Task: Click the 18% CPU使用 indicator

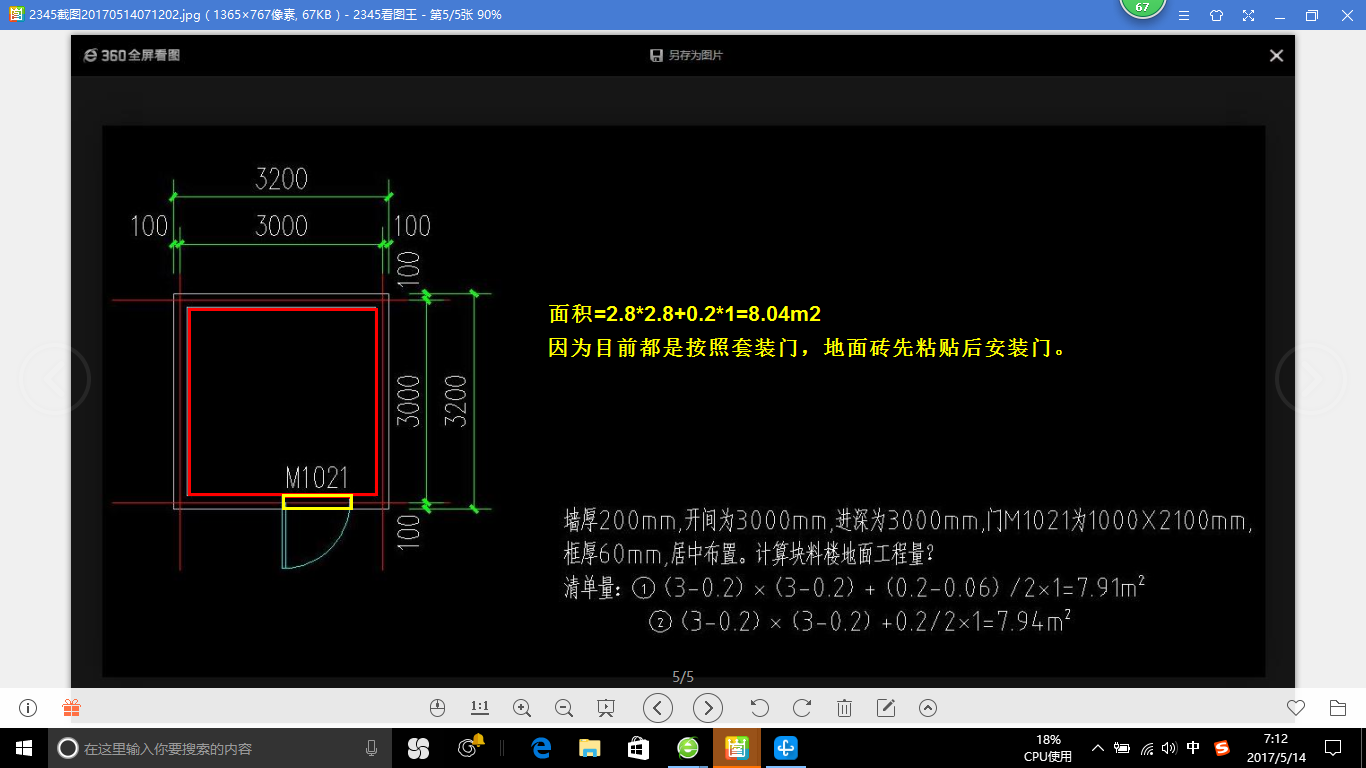Action: click(x=1048, y=748)
